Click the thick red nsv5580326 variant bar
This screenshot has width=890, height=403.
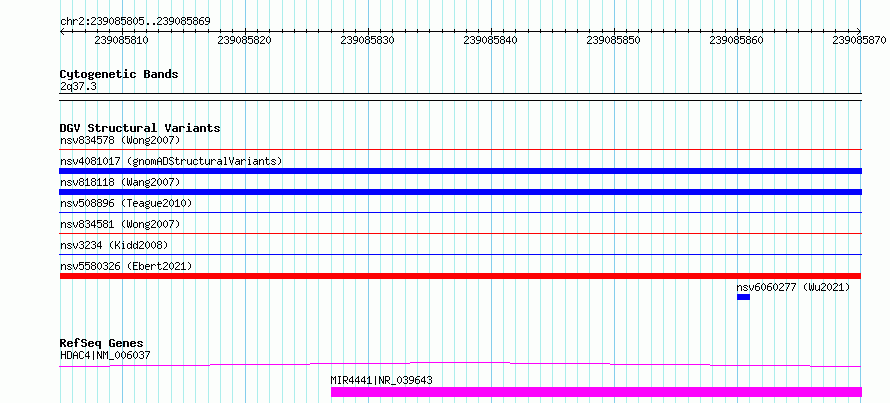coord(460,276)
